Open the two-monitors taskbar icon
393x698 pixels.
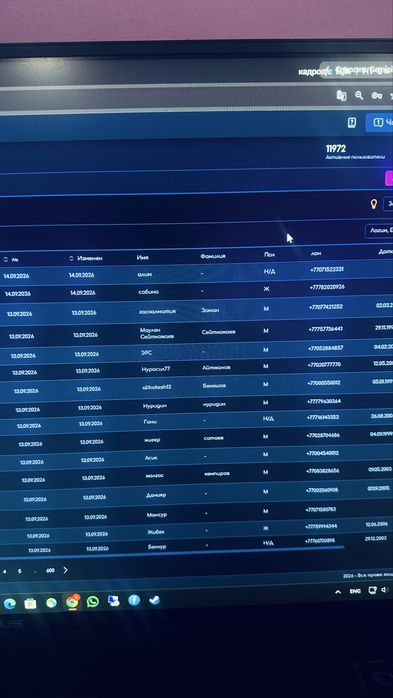pos(113,601)
